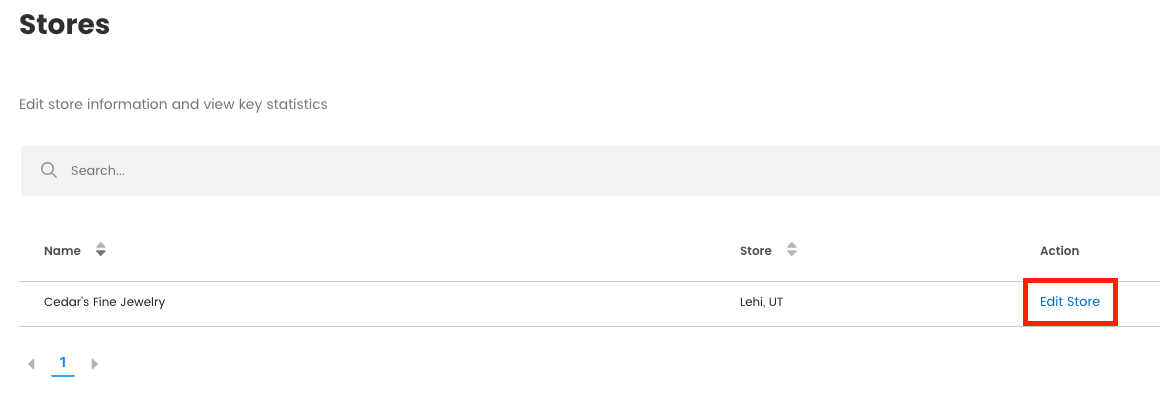Click the Action column header

[x=1059, y=251]
